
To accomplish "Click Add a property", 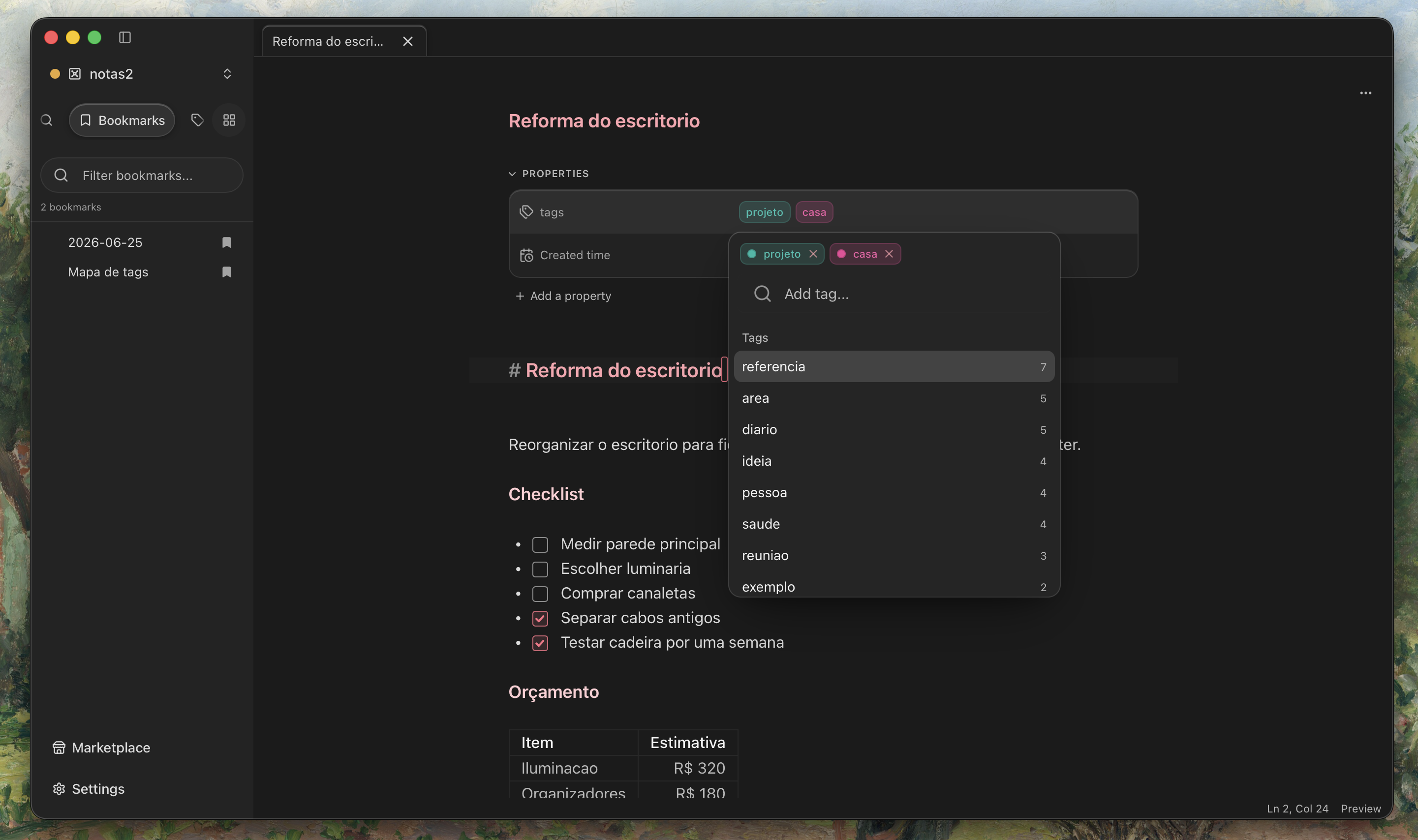I will (x=563, y=296).
